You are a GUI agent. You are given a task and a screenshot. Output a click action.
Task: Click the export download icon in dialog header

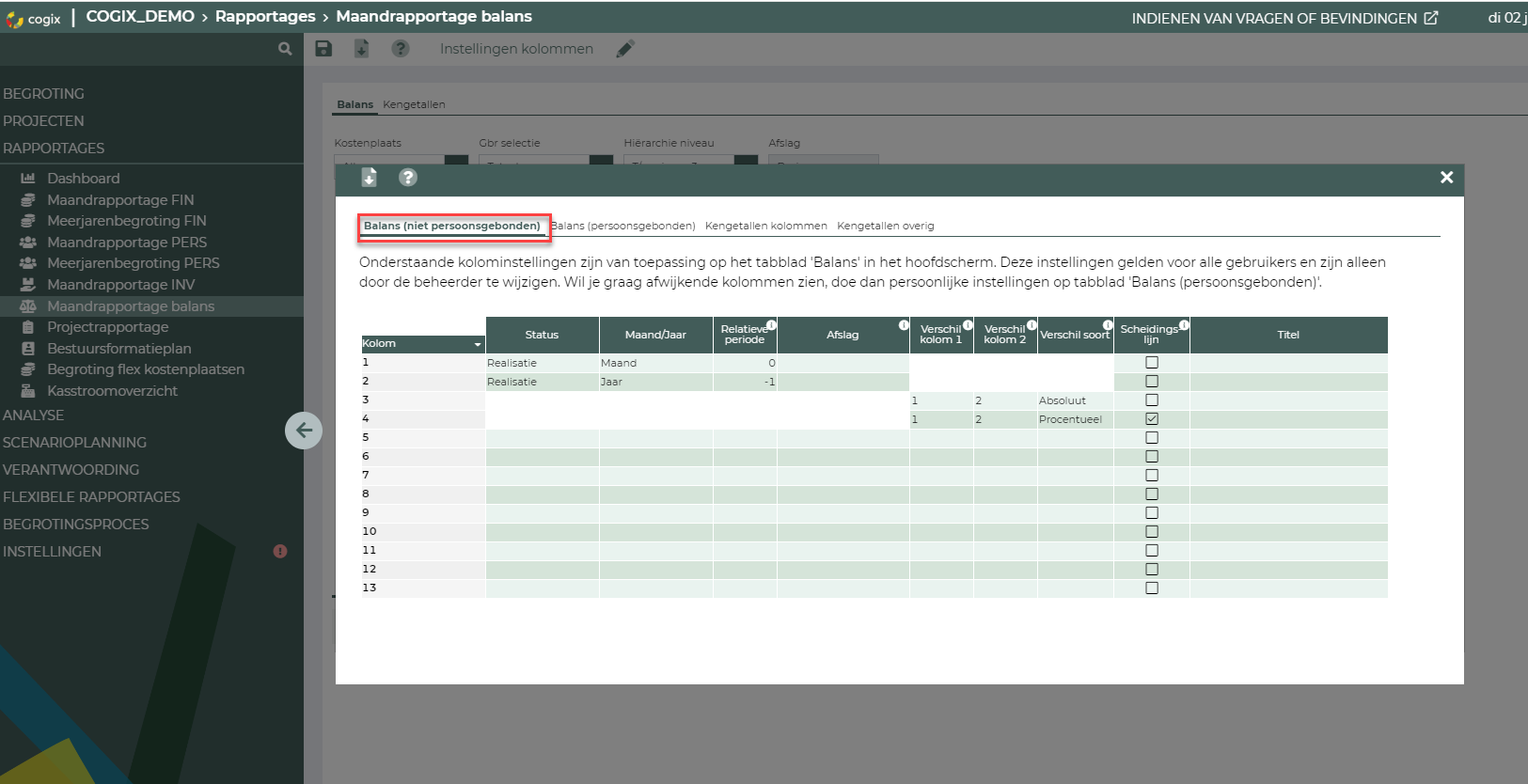(369, 178)
